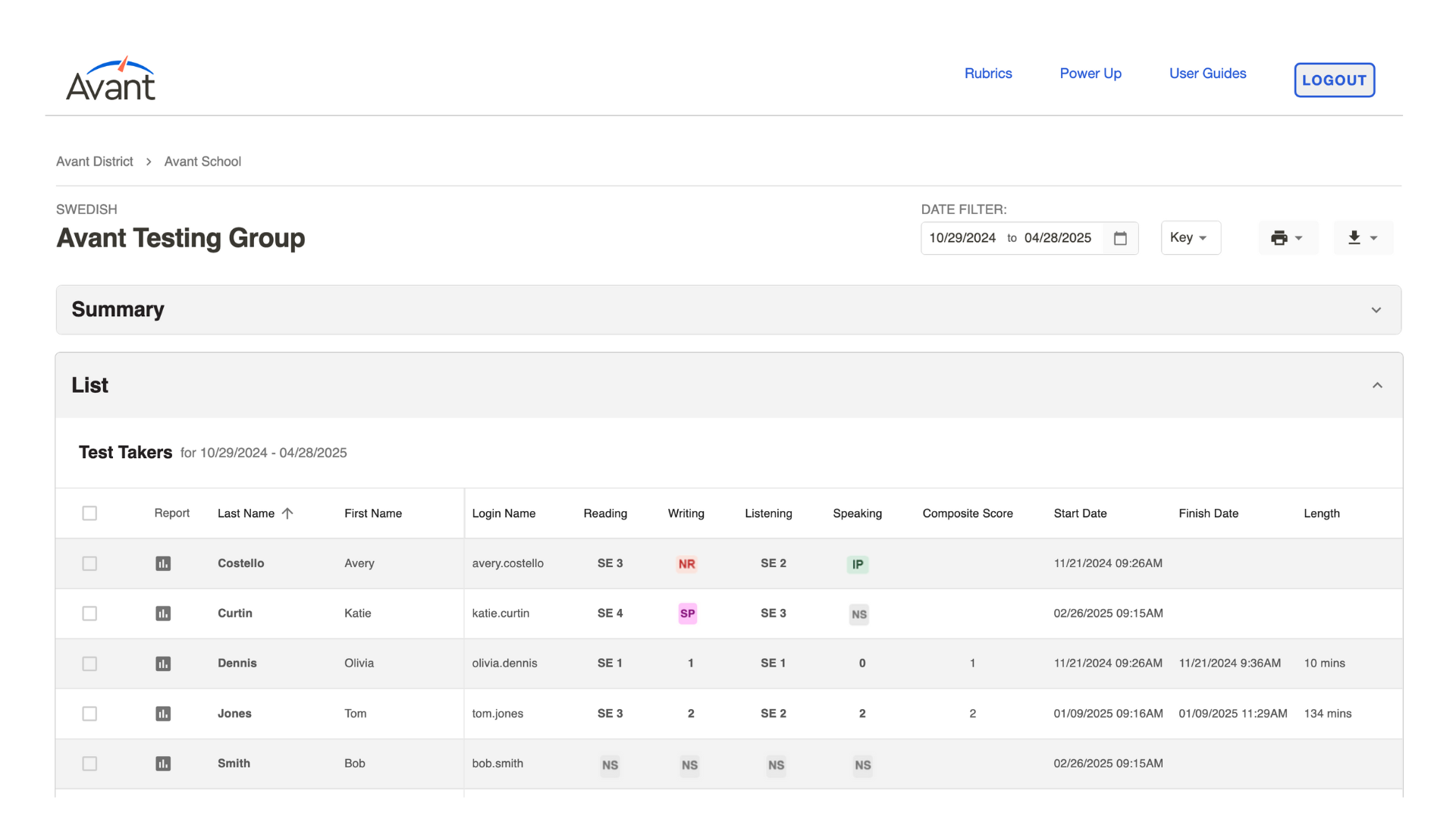This screenshot has width=1456, height=819.
Task: Click the Avant logo
Action: tap(111, 79)
